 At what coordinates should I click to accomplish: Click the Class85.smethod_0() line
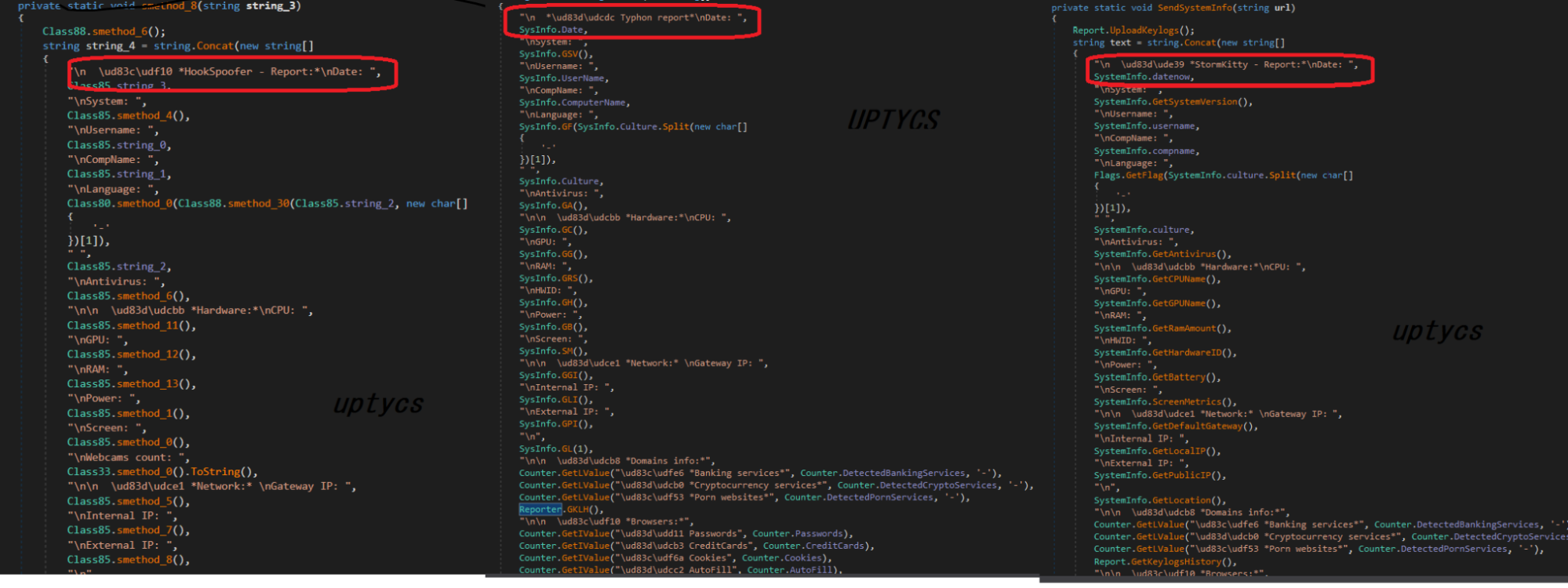[x=129, y=442]
